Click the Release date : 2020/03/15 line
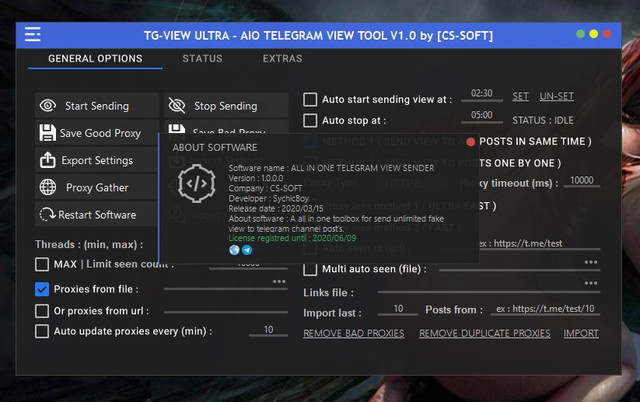640x402 pixels. pyautogui.click(x=276, y=209)
